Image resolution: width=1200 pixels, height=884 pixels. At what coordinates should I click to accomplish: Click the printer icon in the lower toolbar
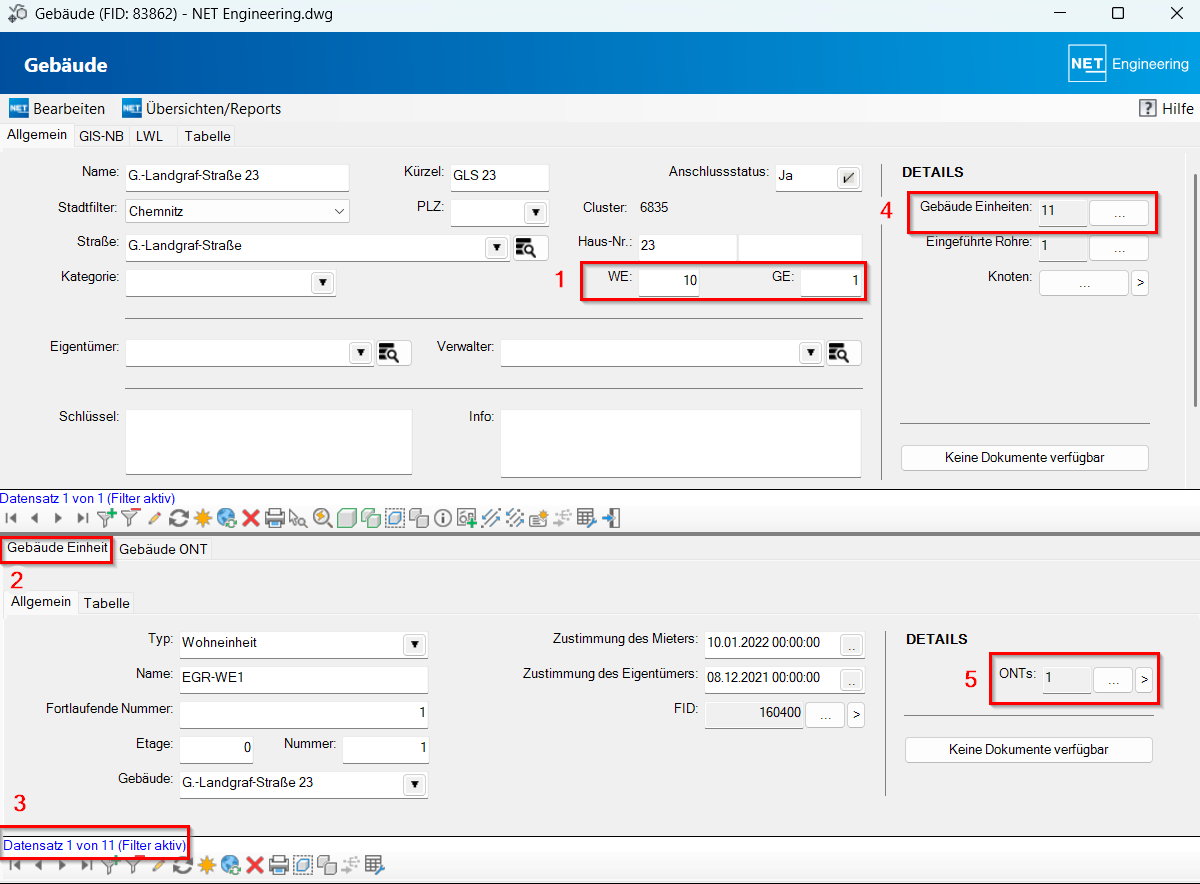pos(279,864)
